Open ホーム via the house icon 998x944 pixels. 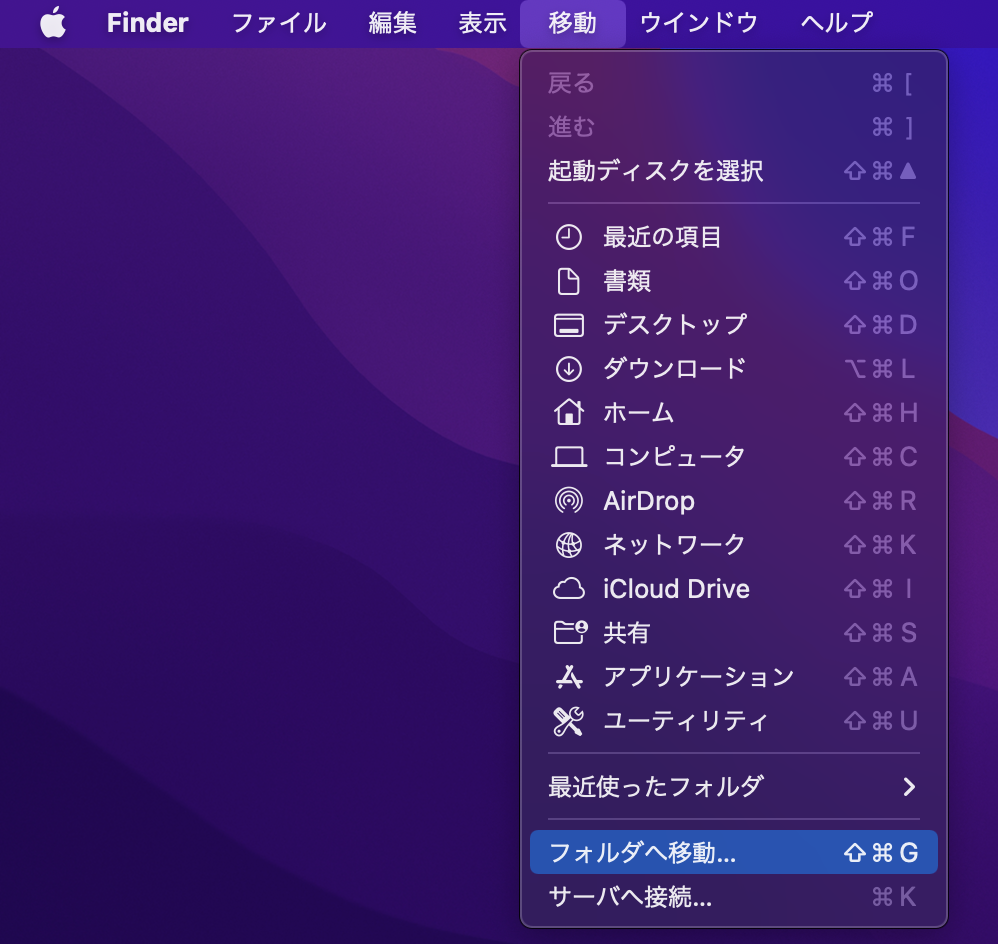click(569, 413)
